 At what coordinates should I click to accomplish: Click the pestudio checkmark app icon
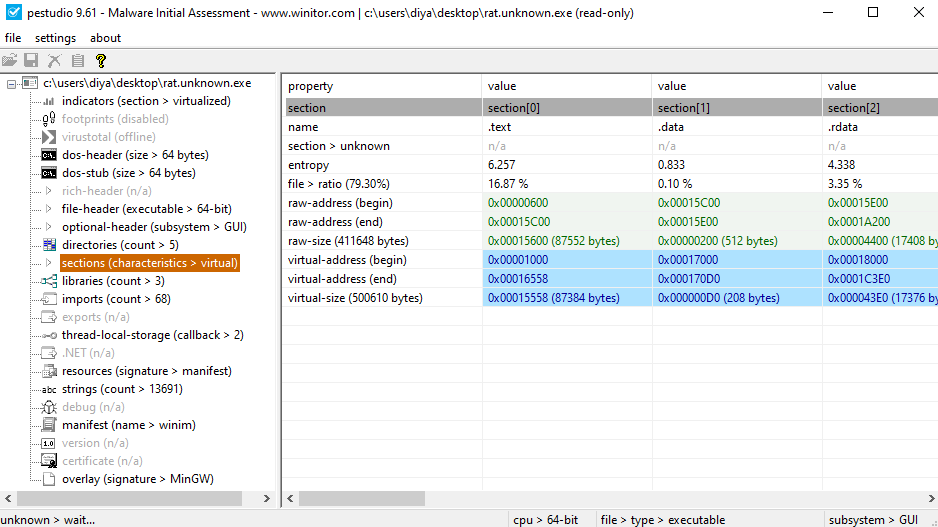click(14, 13)
